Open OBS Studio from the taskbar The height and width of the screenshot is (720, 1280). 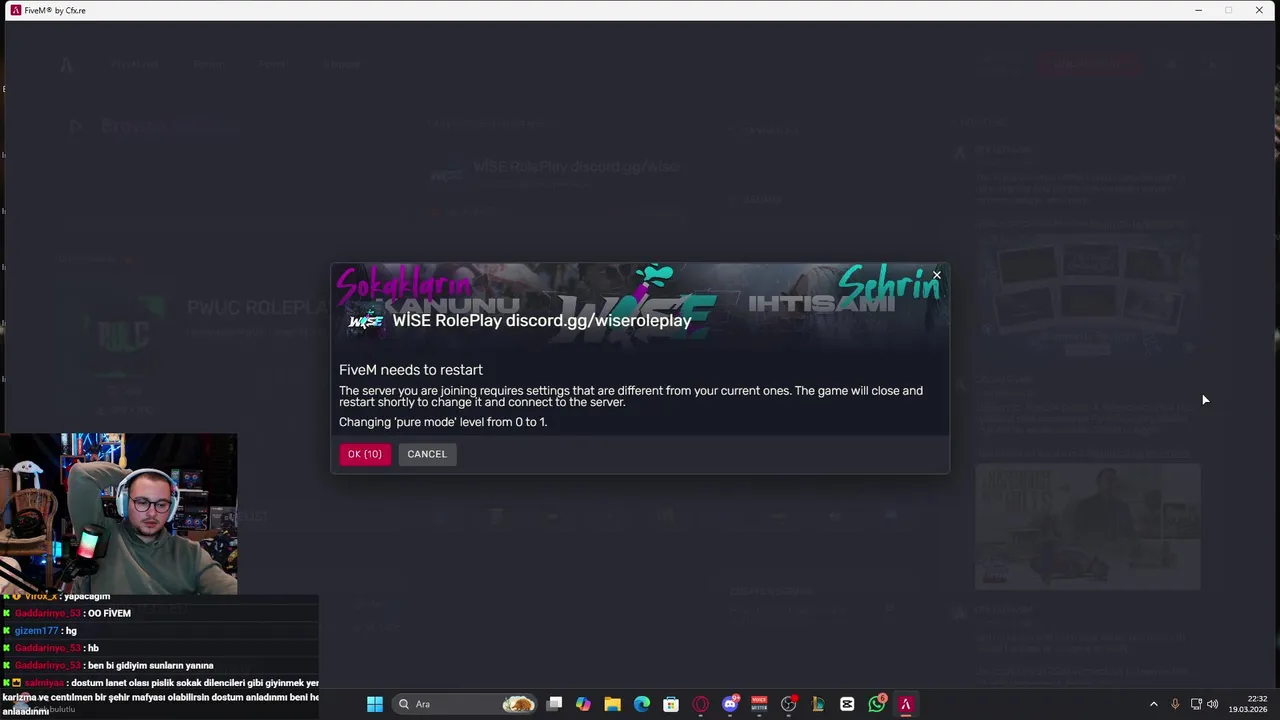click(789, 704)
